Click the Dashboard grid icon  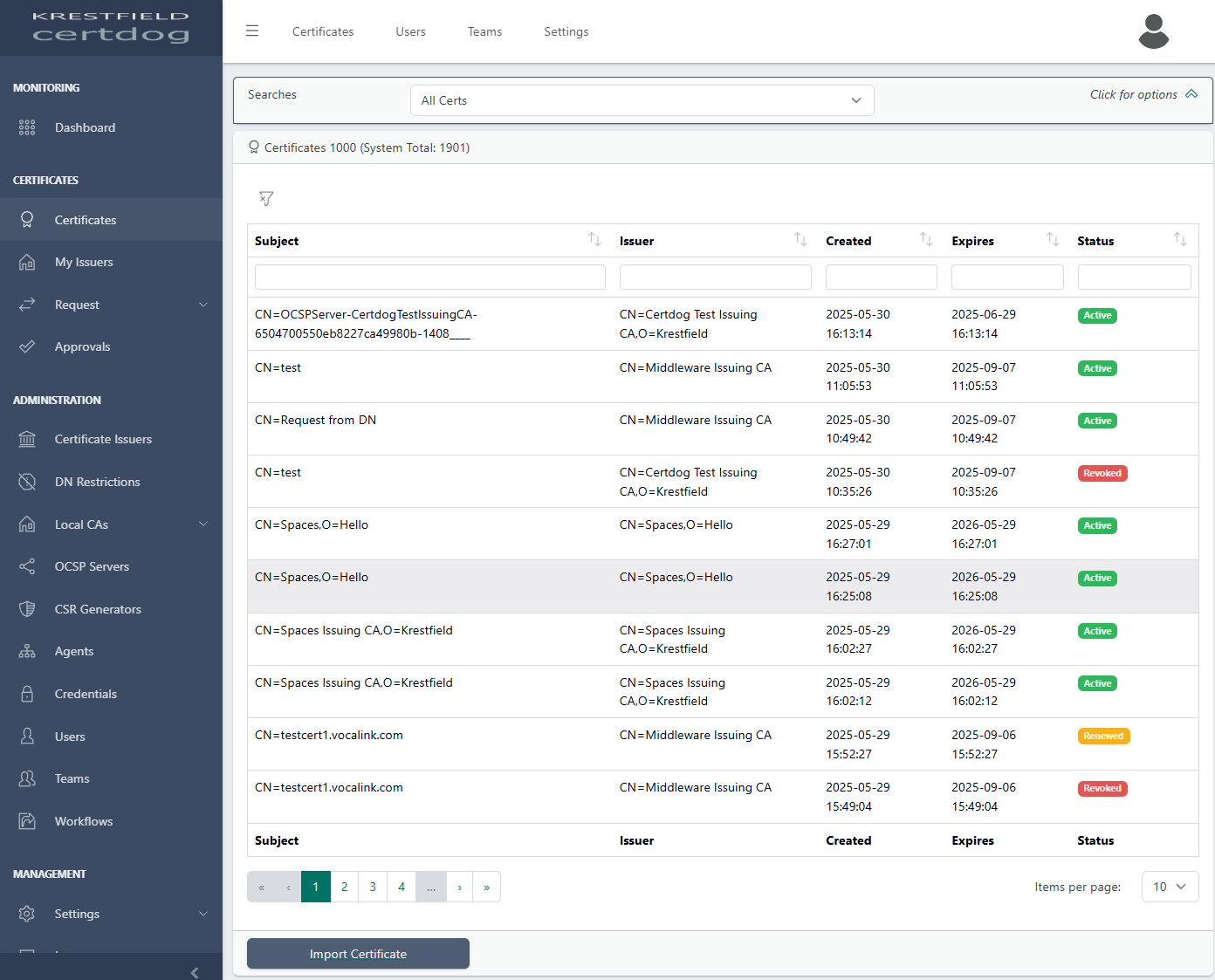[27, 127]
